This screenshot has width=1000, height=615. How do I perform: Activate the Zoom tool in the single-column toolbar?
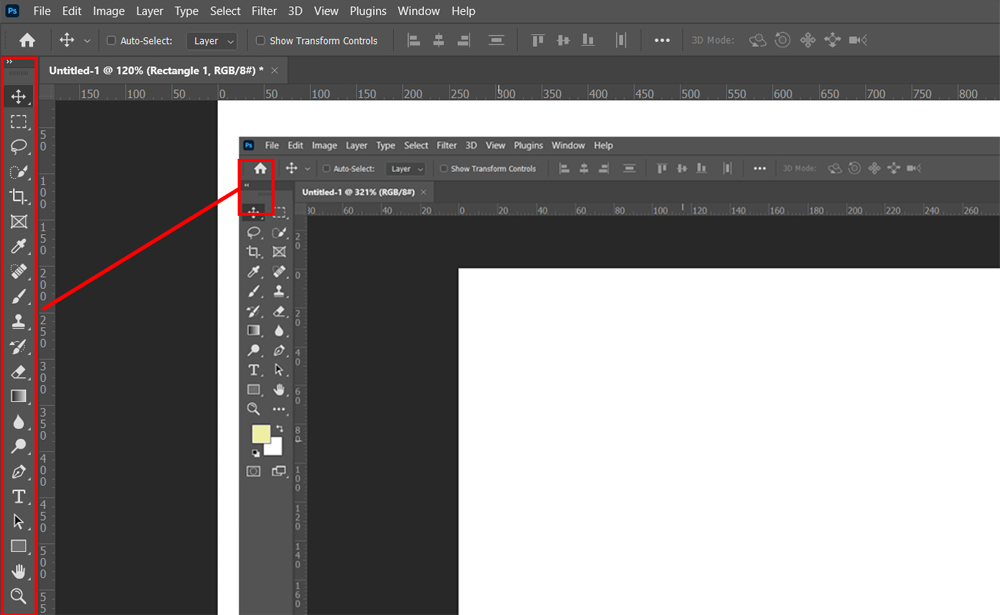pos(18,596)
